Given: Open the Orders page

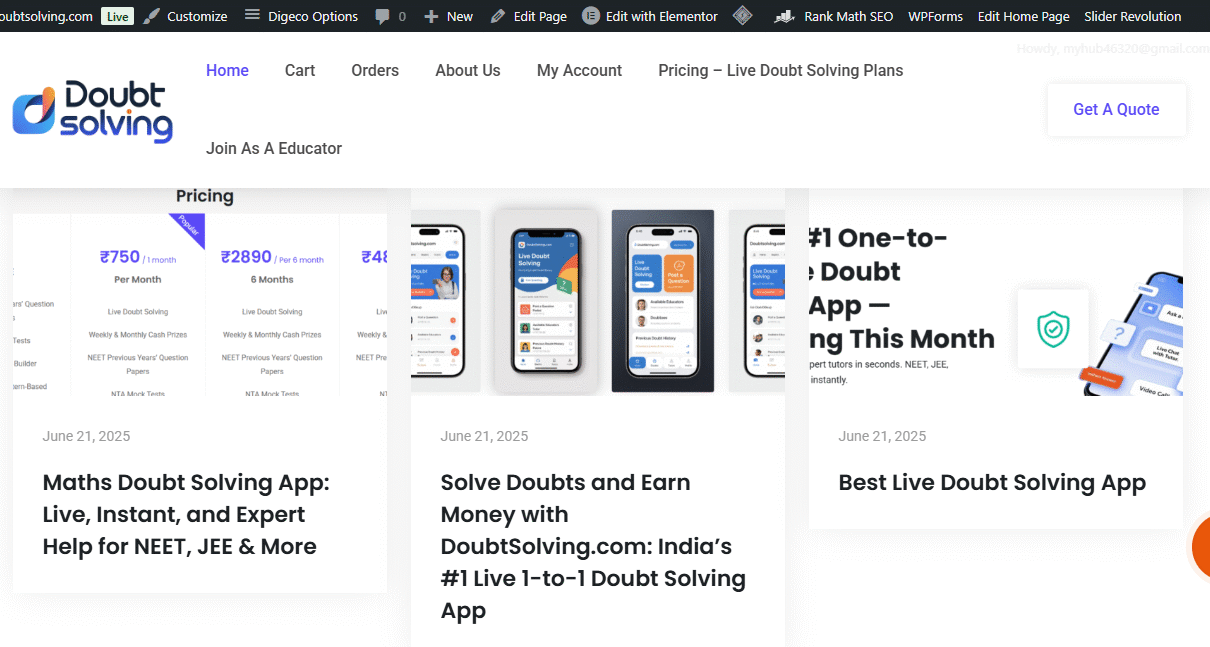Looking at the screenshot, I should [375, 70].
